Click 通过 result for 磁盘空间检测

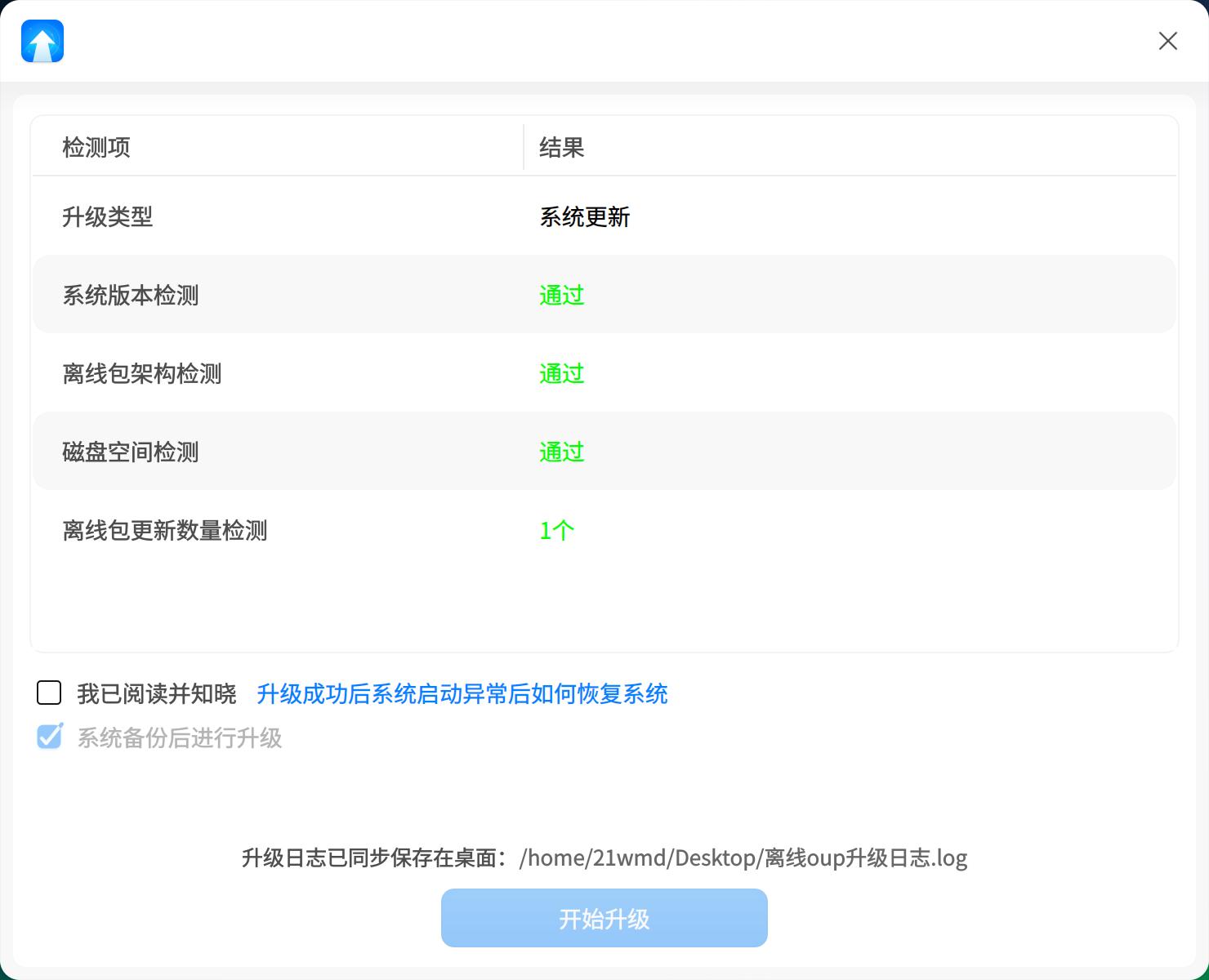tap(561, 452)
